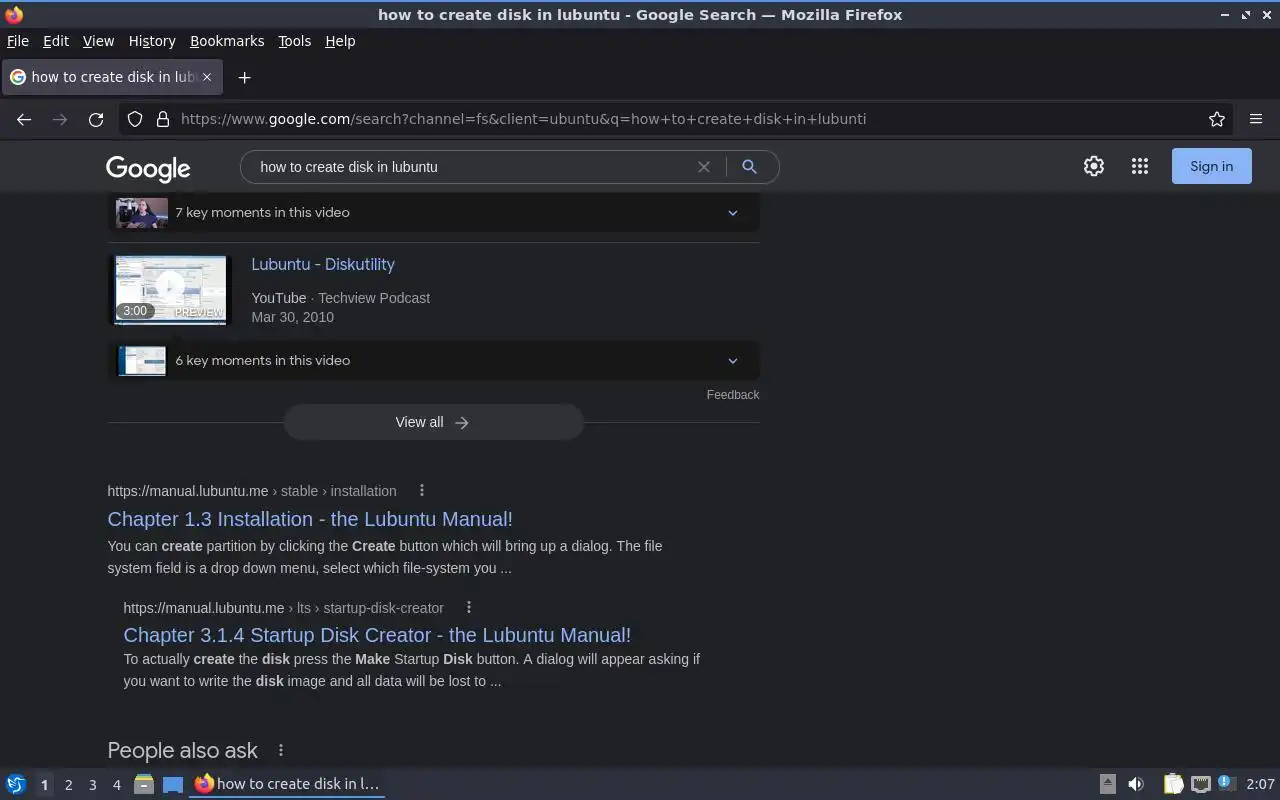Click the magnifier search button
Viewport: 1280px width, 800px height.
point(749,167)
